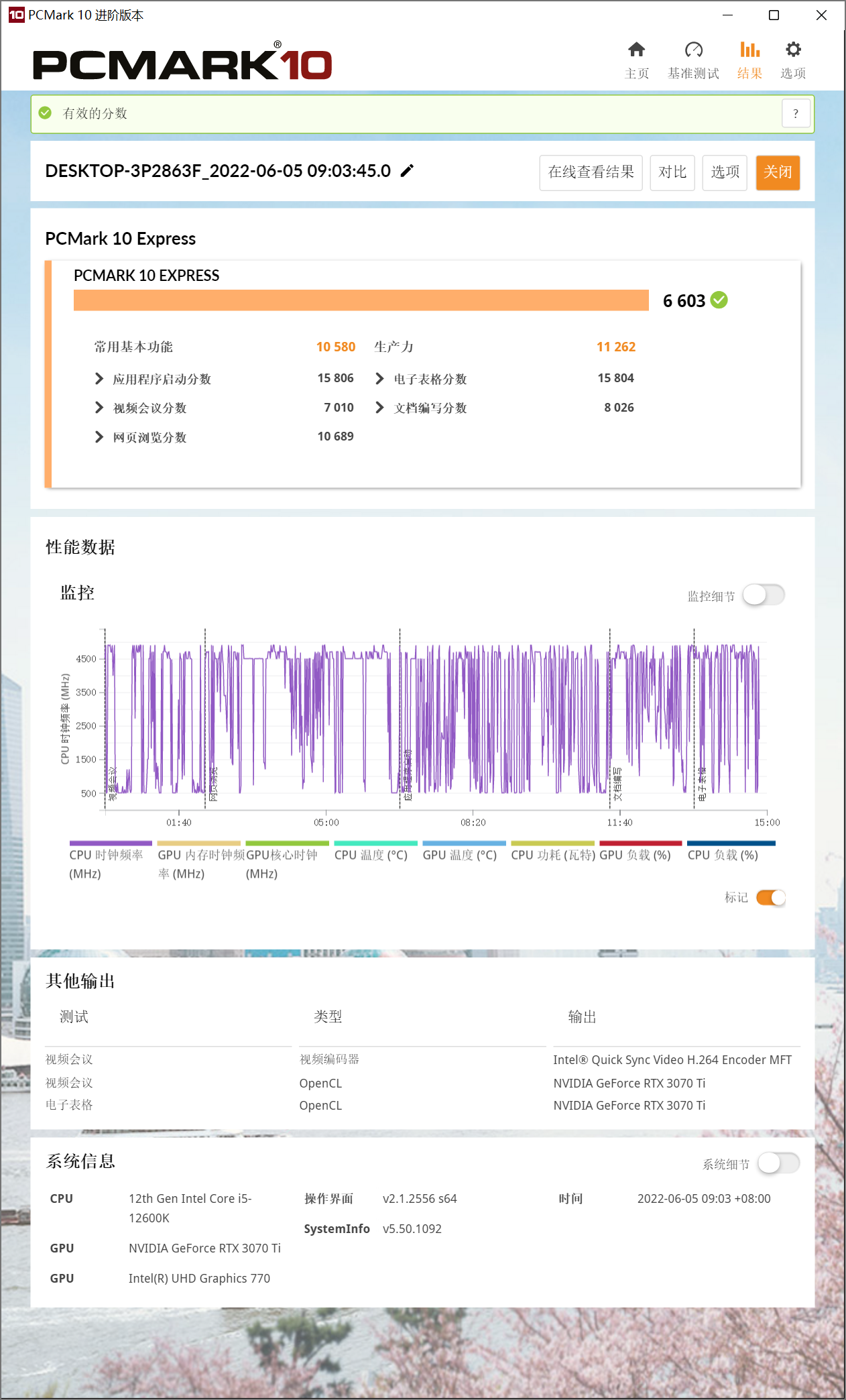Click the orange PCMark 10 Express score bar
This screenshot has width=846, height=1400.
click(361, 300)
